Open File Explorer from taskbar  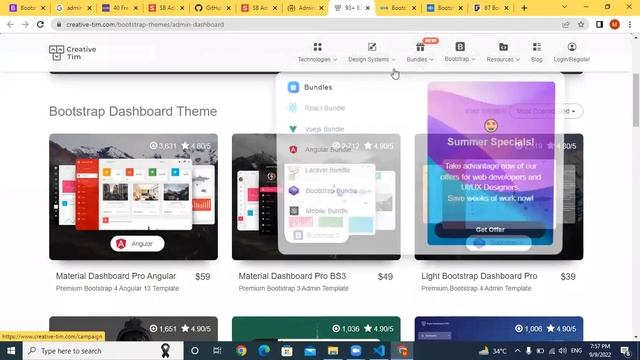[333, 351]
